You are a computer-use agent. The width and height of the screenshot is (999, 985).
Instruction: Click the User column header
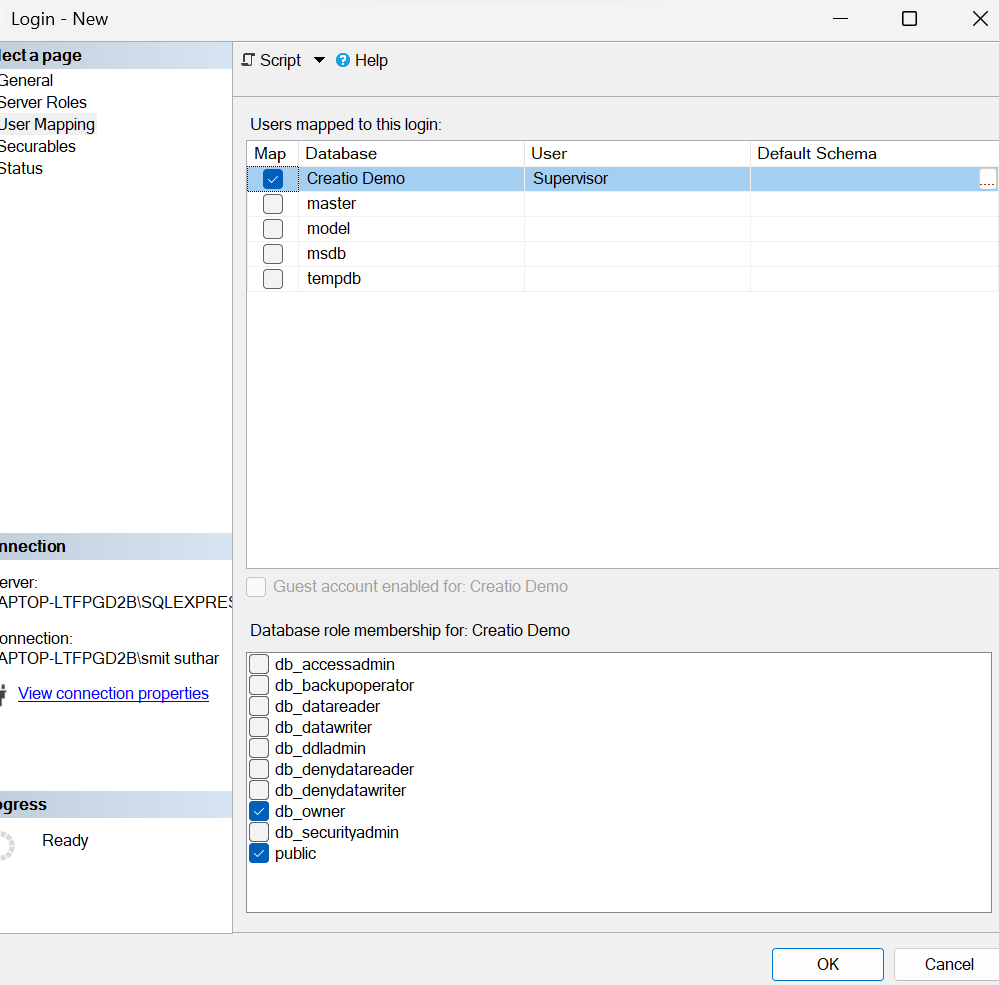[x=637, y=154]
